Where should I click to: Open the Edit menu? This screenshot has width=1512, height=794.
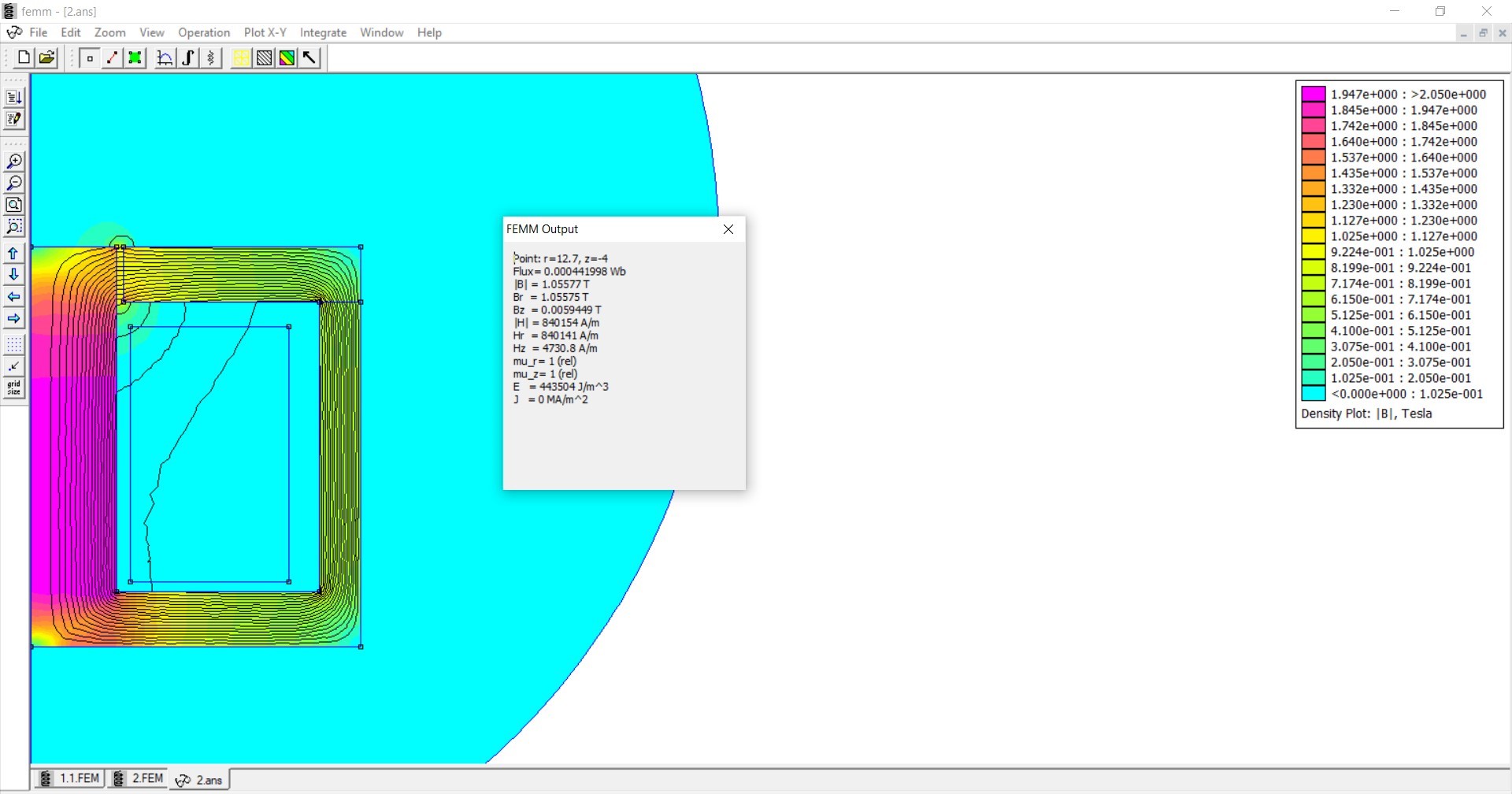point(71,32)
